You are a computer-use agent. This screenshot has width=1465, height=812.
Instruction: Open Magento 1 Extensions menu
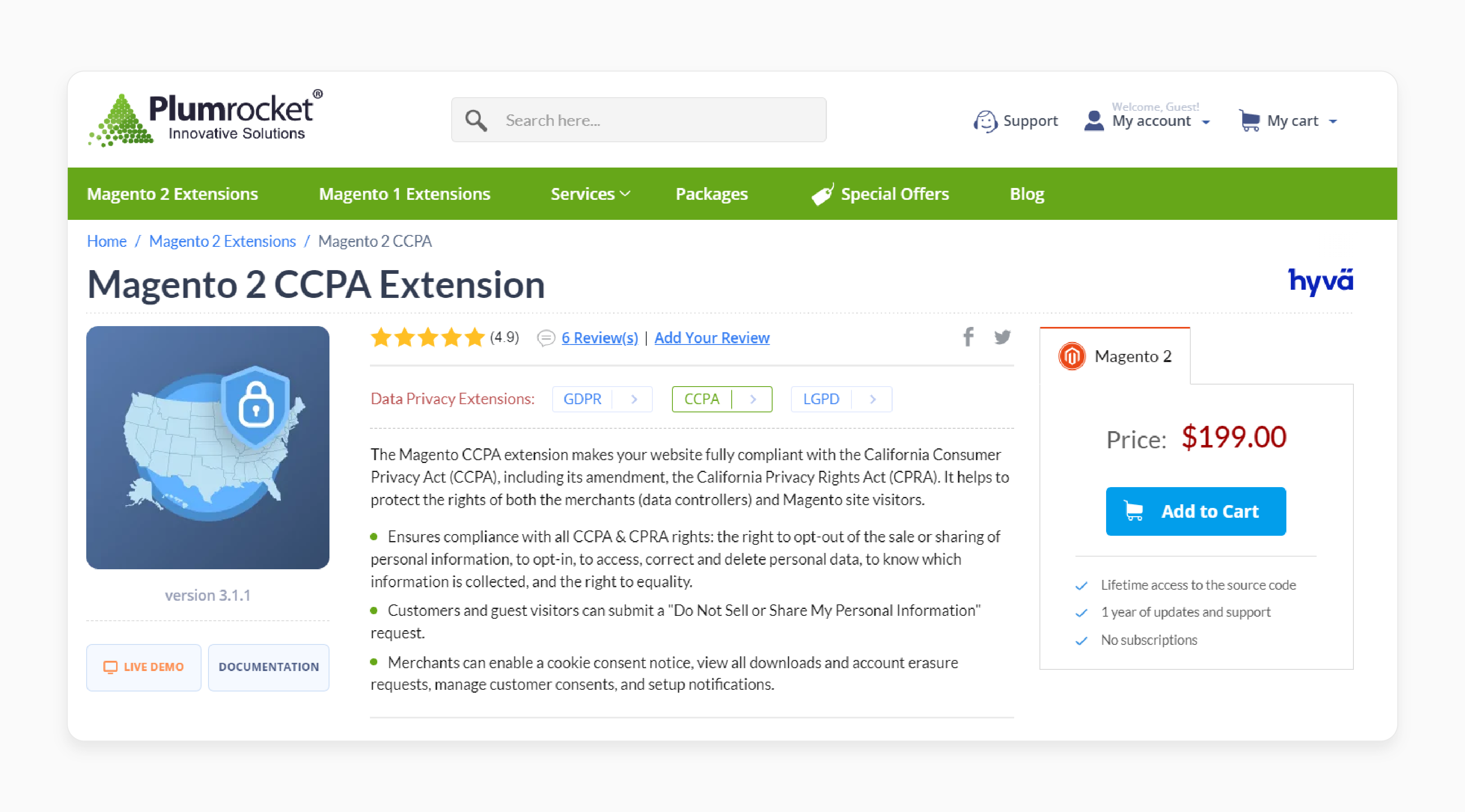coord(404,194)
